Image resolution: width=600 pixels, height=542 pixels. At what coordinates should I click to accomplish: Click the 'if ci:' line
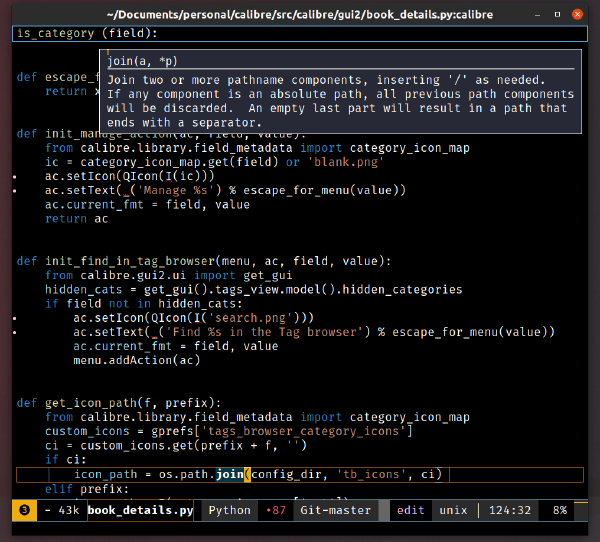coord(66,459)
